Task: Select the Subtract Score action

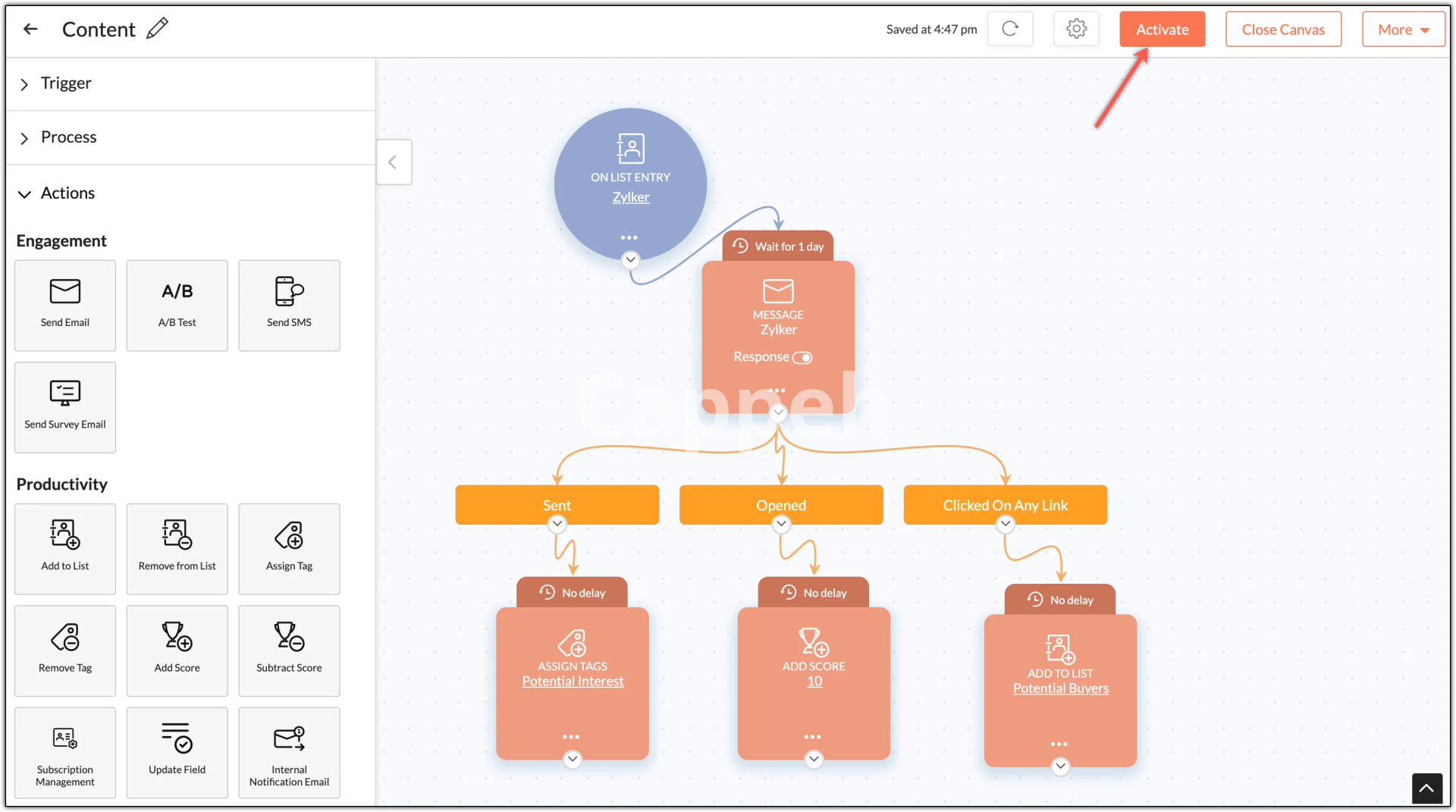Action: pyautogui.click(x=289, y=651)
